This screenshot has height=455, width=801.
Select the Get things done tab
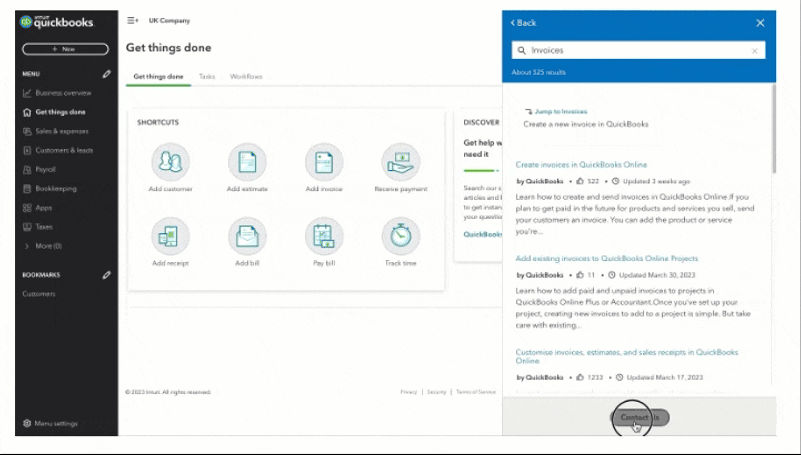[158, 77]
